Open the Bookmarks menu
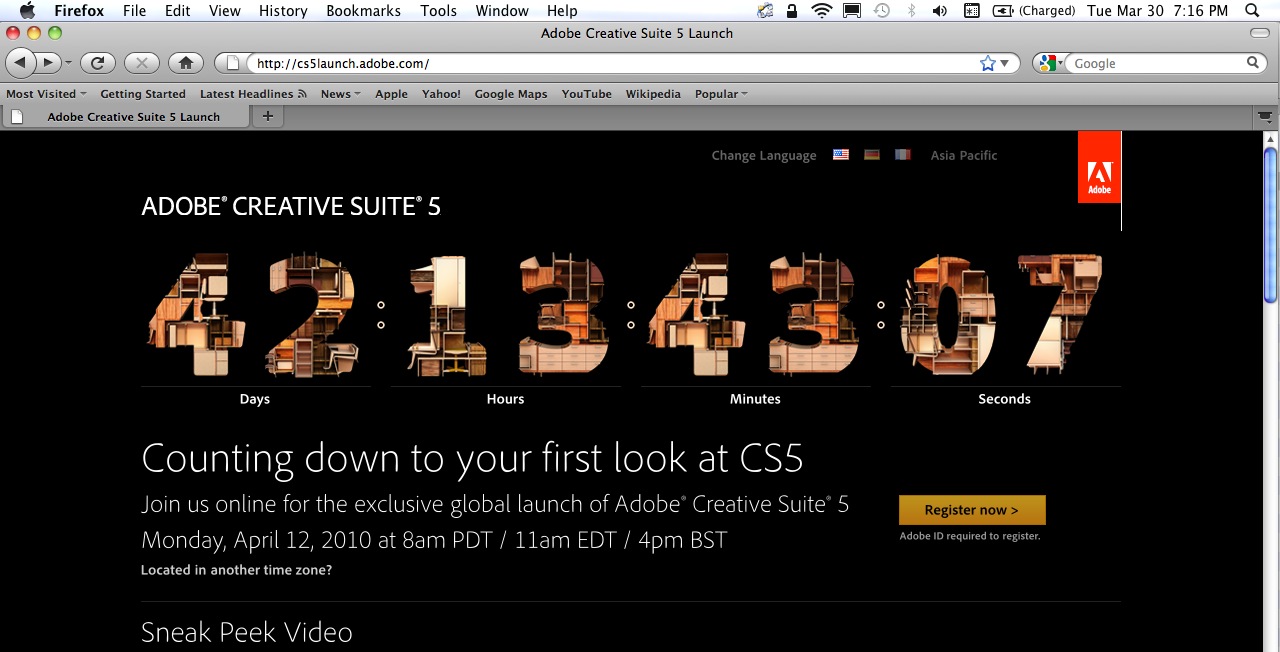The image size is (1280, 652). click(364, 11)
